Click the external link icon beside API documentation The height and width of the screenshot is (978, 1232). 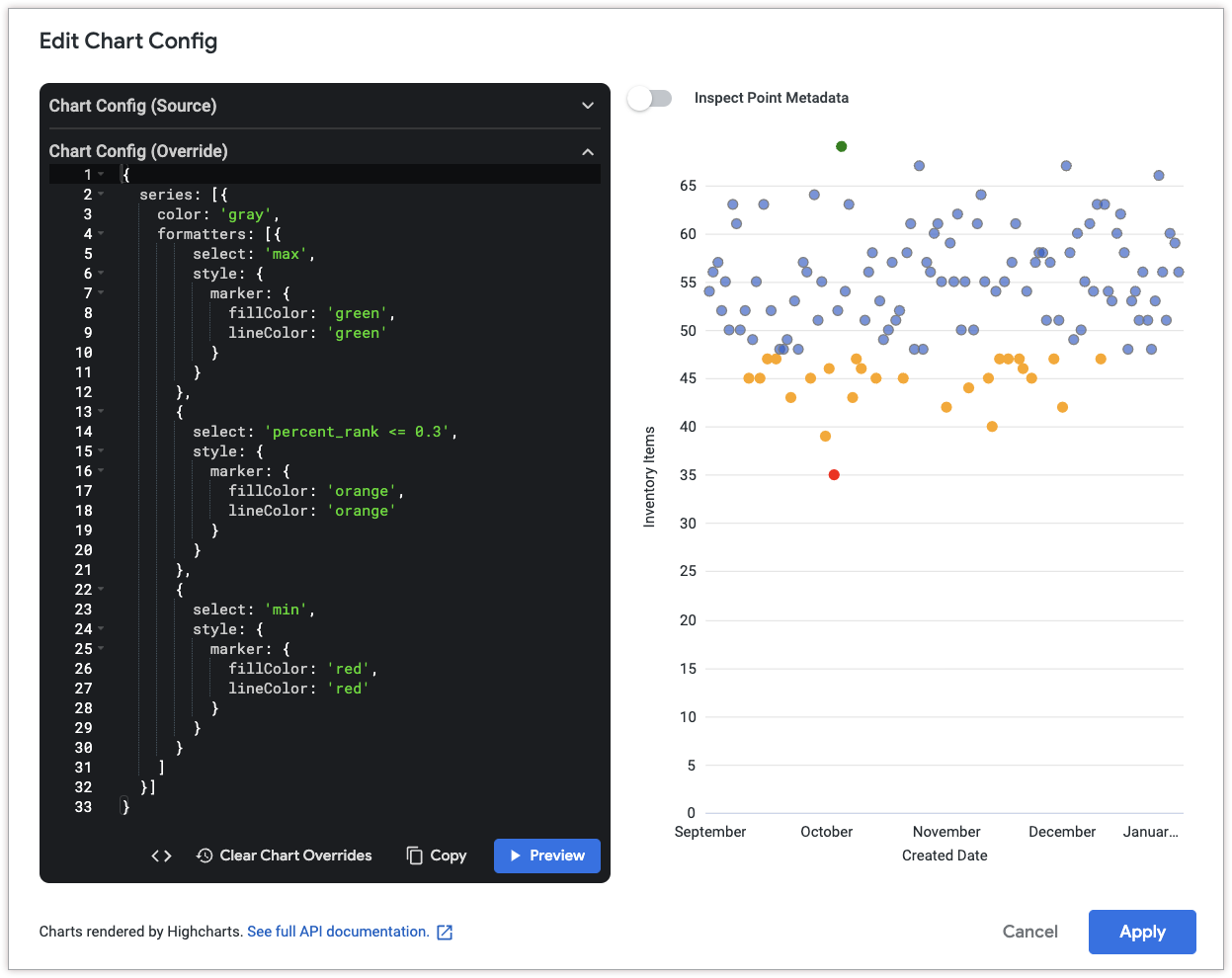(x=445, y=932)
